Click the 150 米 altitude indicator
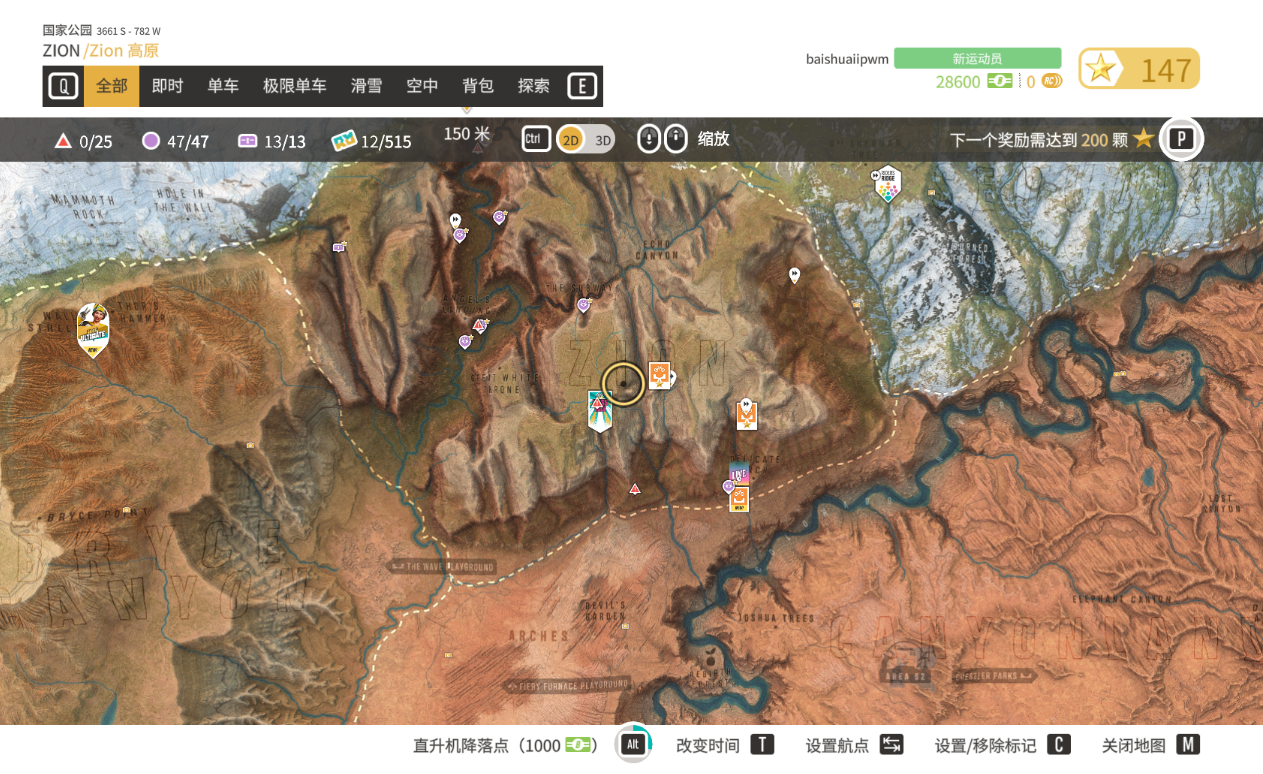The image size is (1263, 774). 467,134
